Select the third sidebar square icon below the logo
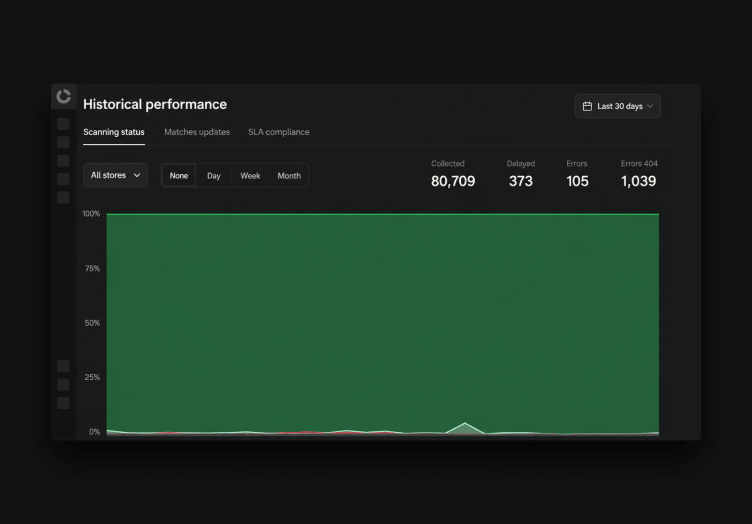Screen dimensions: 752x524 point(63,161)
